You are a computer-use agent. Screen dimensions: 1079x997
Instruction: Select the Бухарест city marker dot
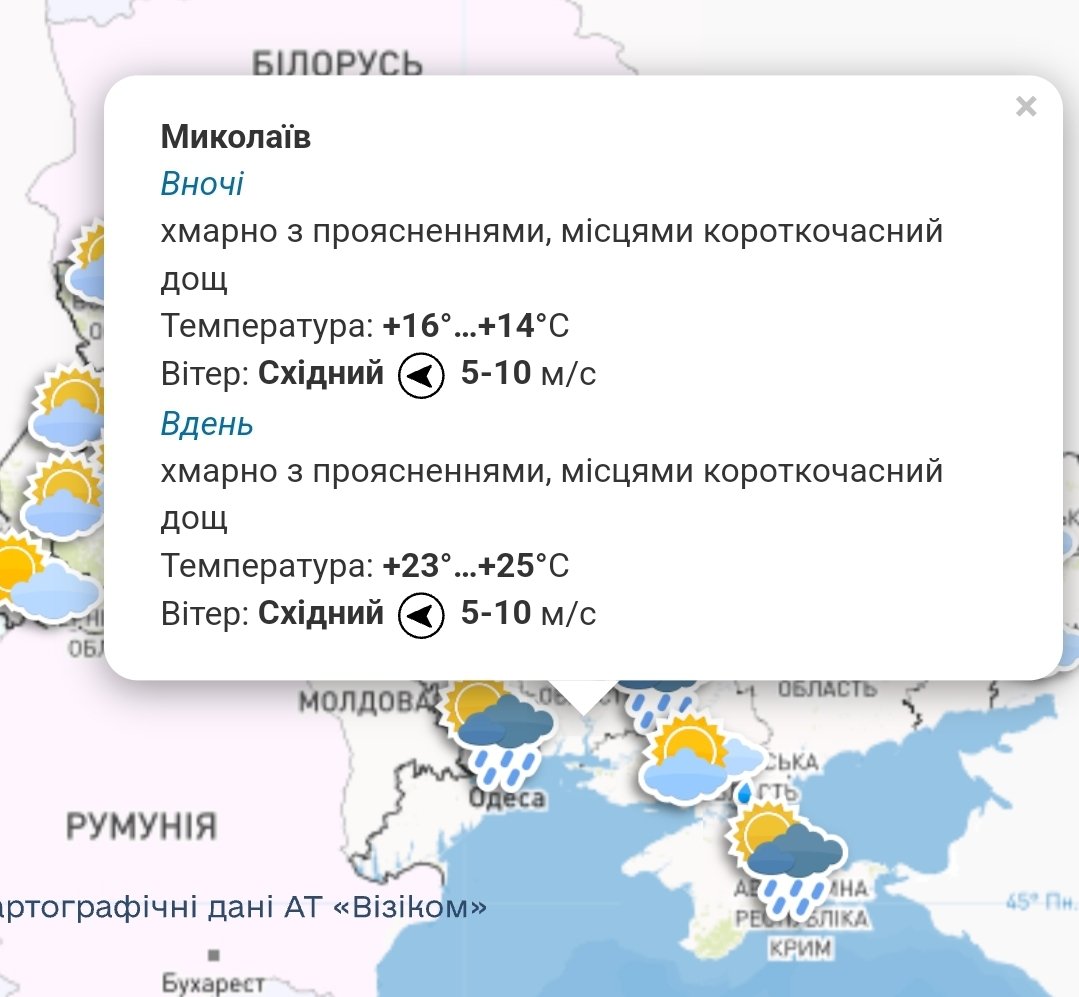coord(213,955)
